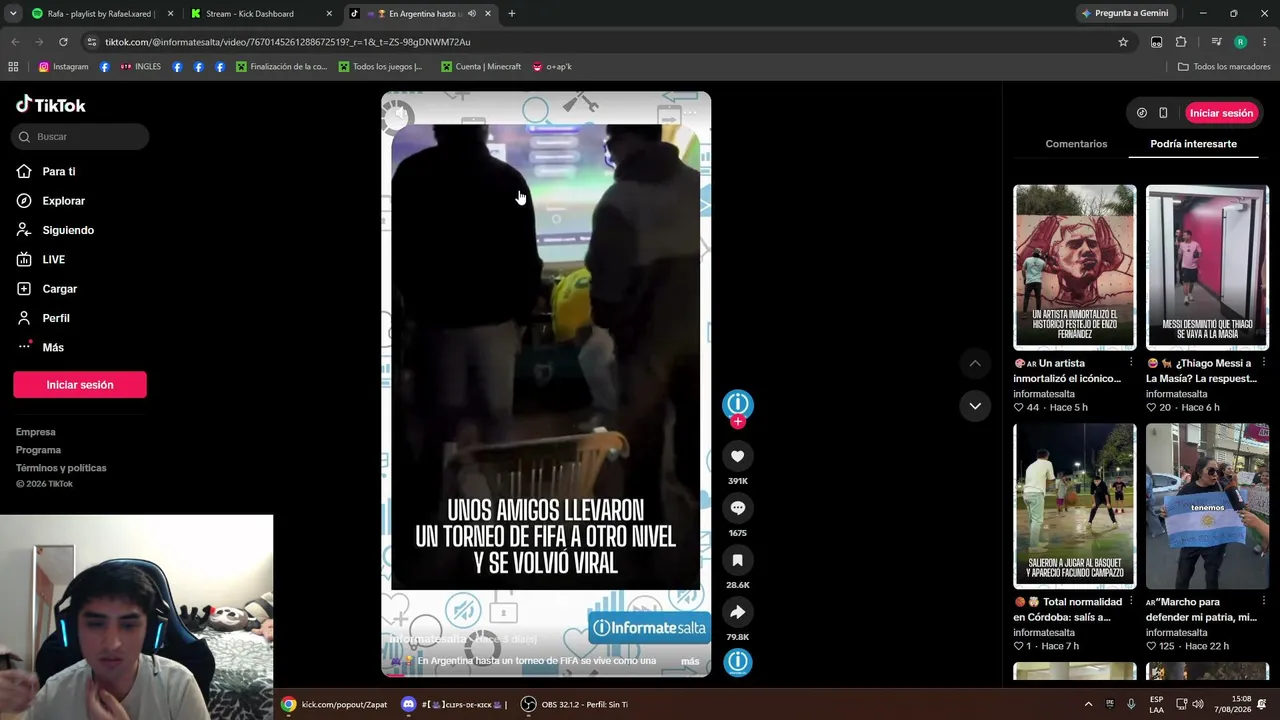Image resolution: width=1280 pixels, height=720 pixels.
Task: Click the TikTok coins icon in header
Action: click(x=1142, y=113)
